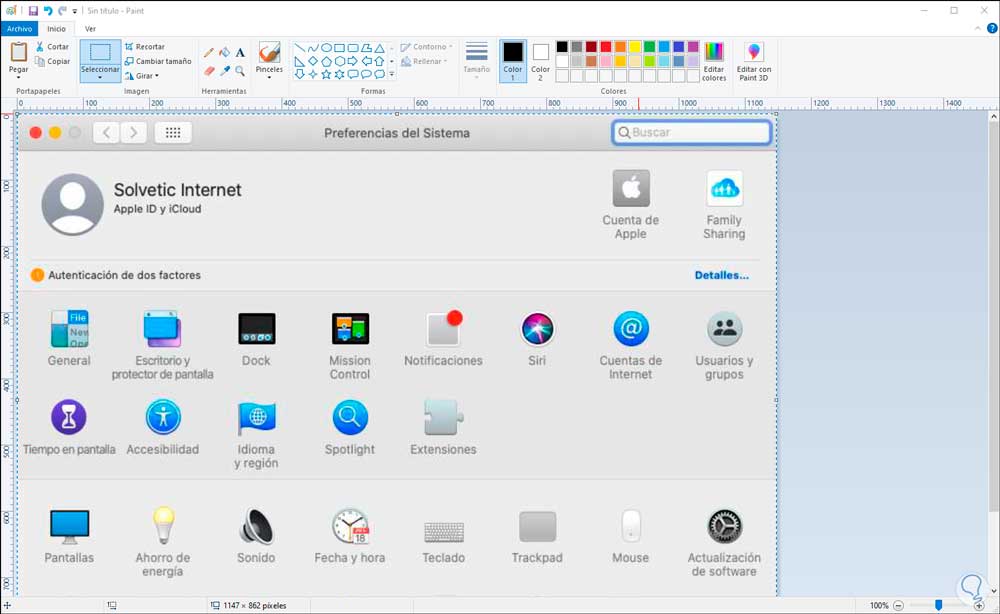The width and height of the screenshot is (1000, 614).
Task: Click the vertical scrollbar up arrow
Action: [x=994, y=117]
